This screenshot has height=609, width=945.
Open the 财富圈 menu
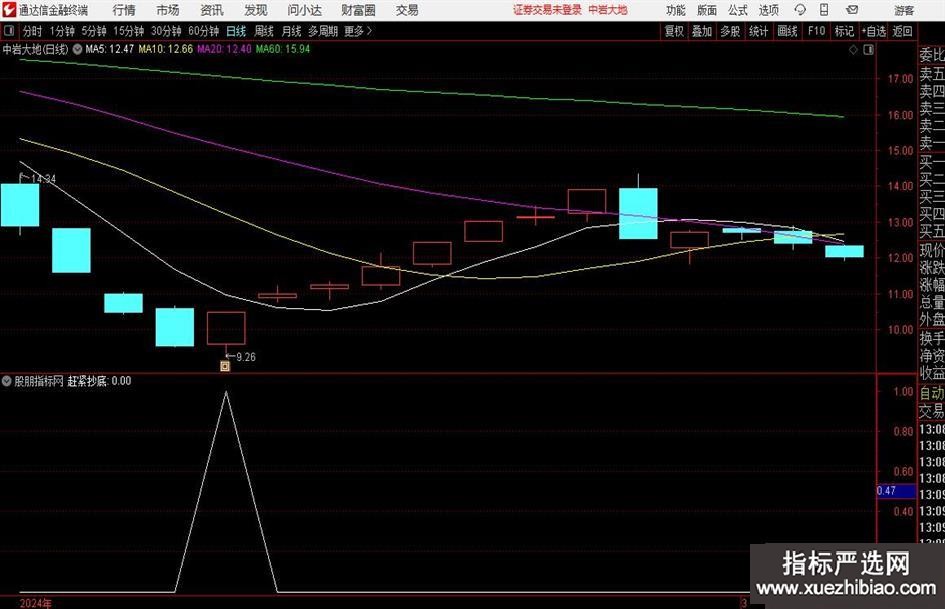pyautogui.click(x=358, y=10)
